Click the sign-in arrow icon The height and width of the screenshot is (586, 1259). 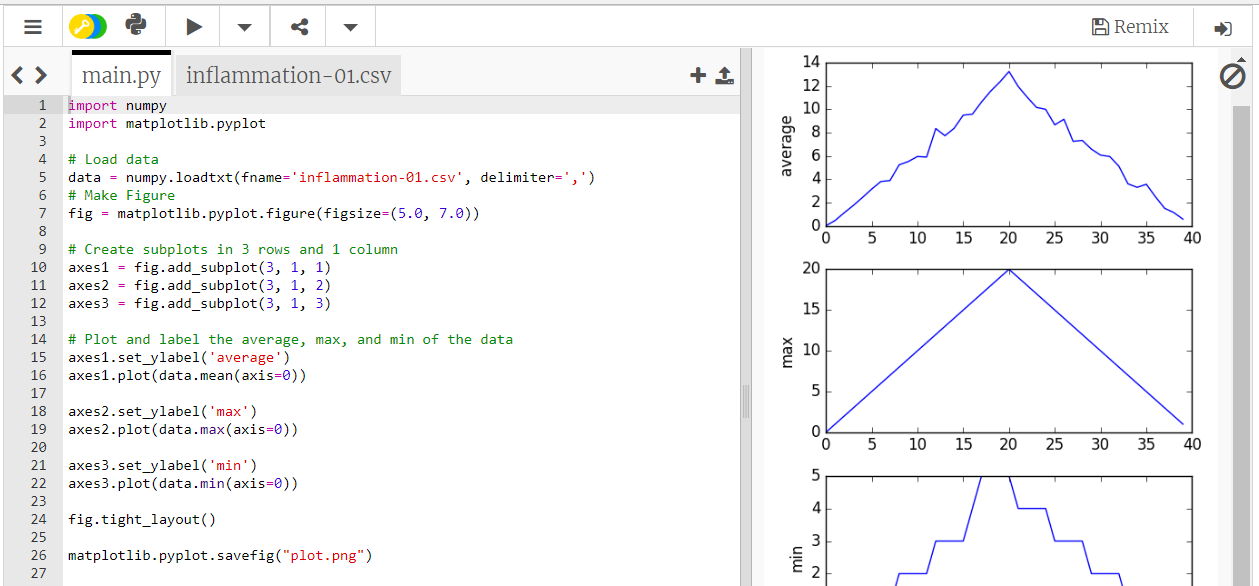tap(1222, 28)
